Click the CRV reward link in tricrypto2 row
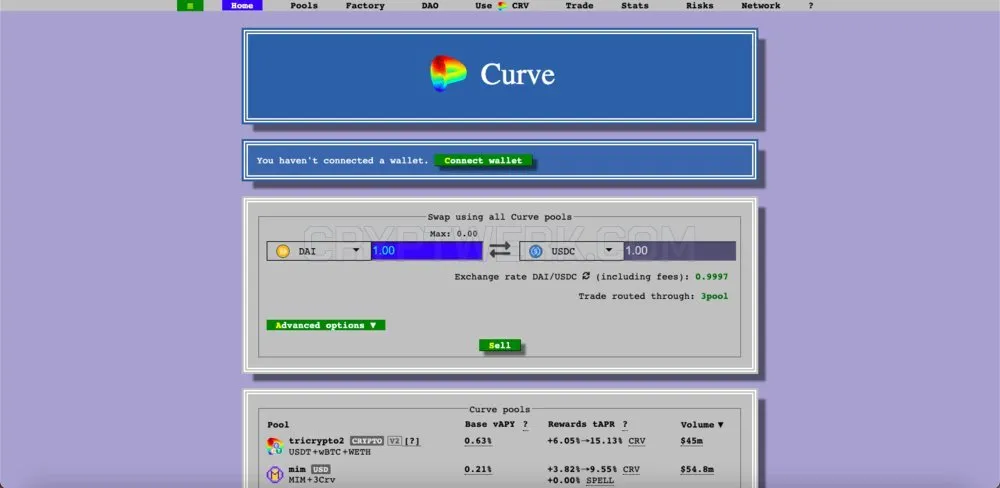This screenshot has width=1000, height=488. pos(636,441)
